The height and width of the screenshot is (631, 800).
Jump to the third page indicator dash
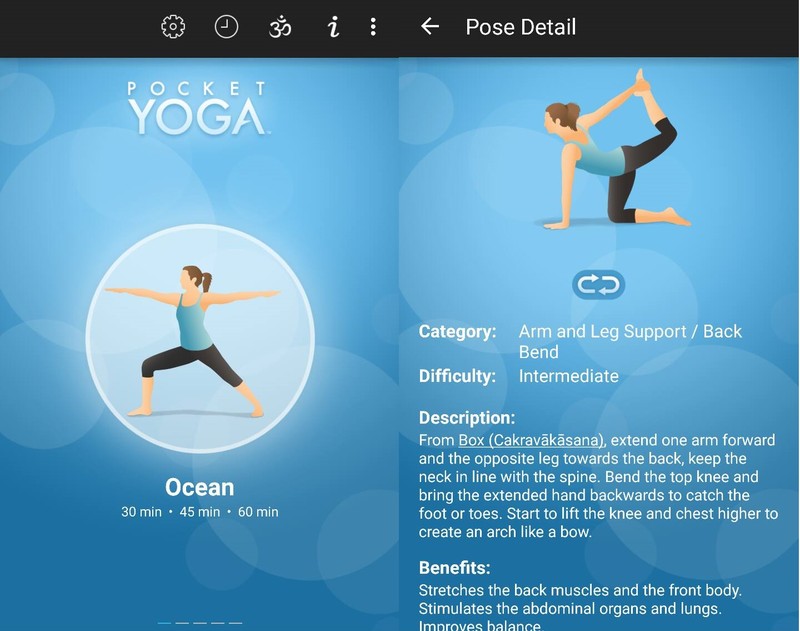200,623
